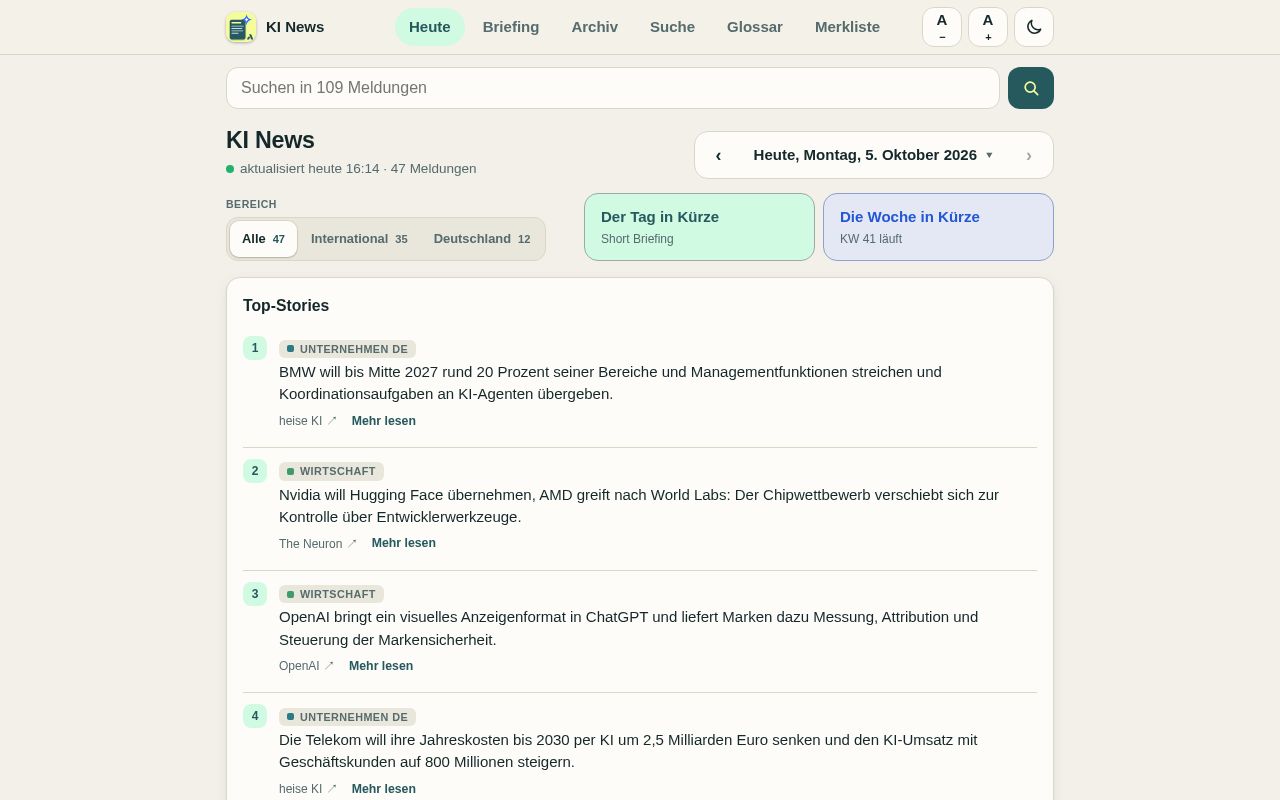Click Mehr lesen for BMW story

(x=384, y=421)
